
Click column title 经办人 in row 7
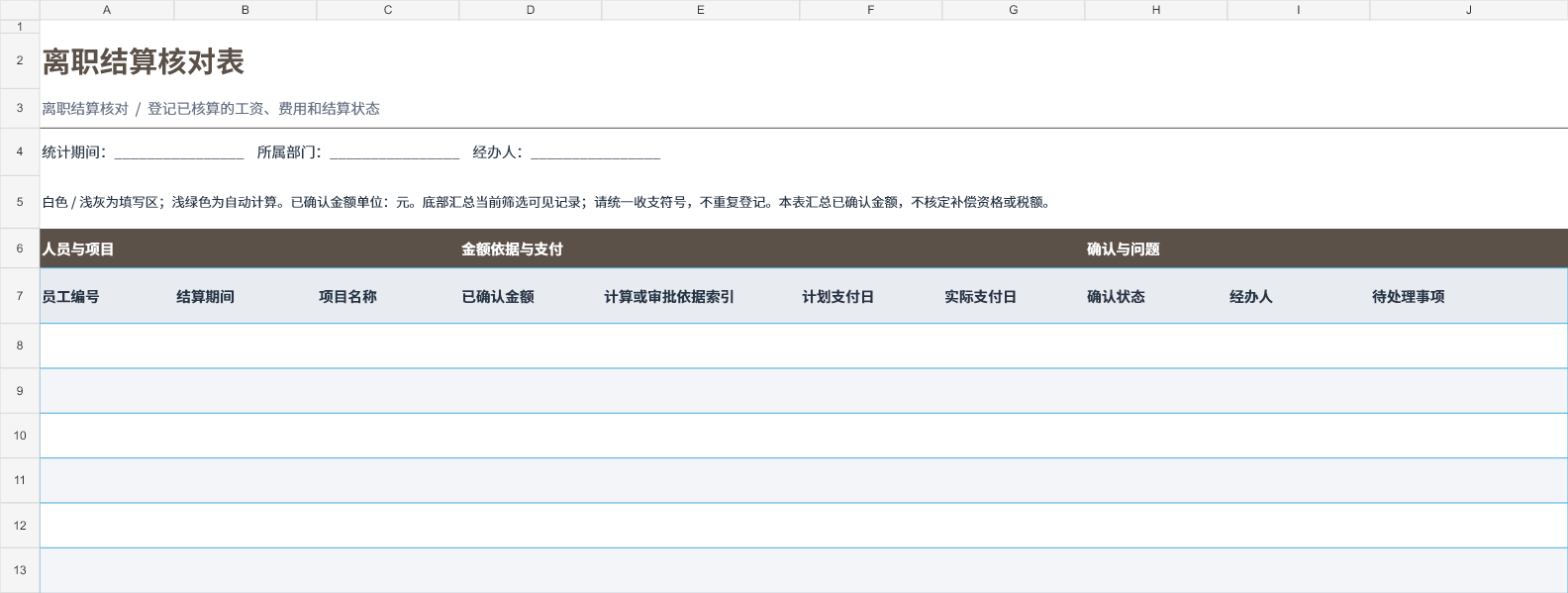click(x=1251, y=297)
